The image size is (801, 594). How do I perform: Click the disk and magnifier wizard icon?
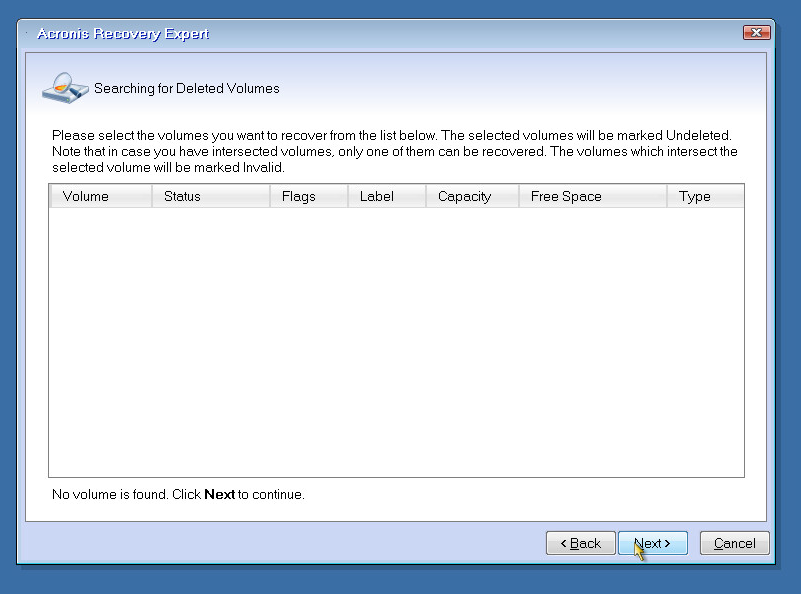click(64, 88)
